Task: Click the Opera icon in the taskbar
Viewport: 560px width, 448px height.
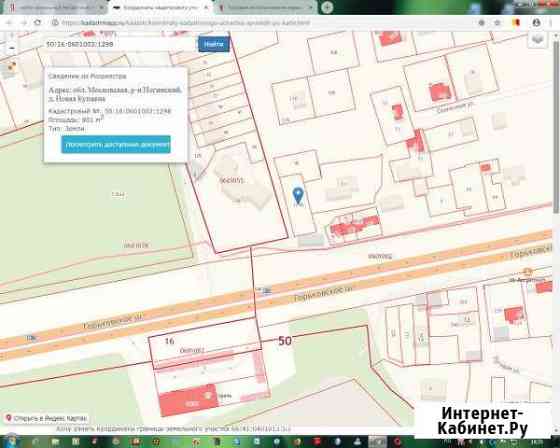Action: [x=397, y=442]
